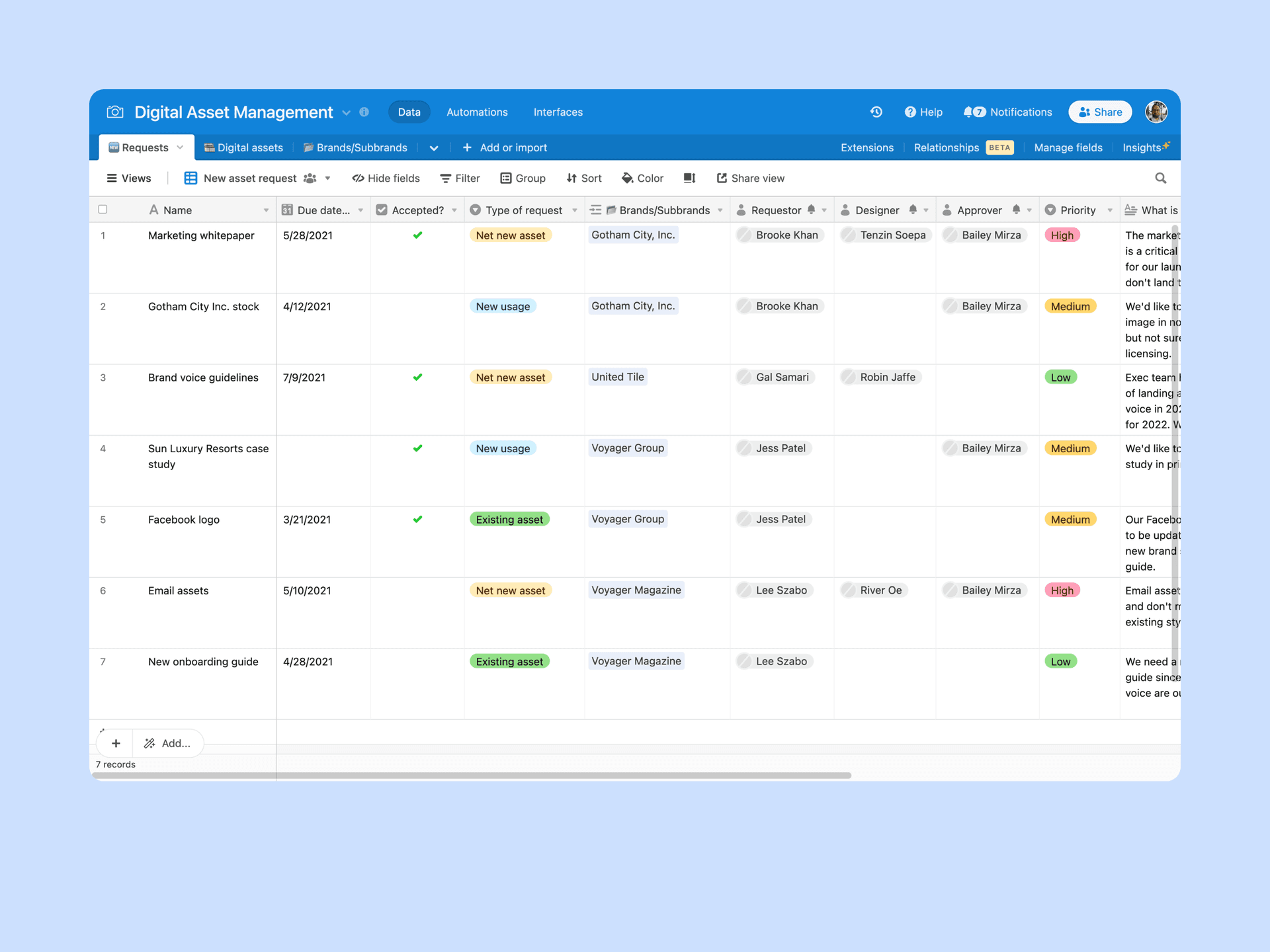Image resolution: width=1270 pixels, height=952 pixels.
Task: Click bell icon in Requestor column header
Action: pos(811,210)
